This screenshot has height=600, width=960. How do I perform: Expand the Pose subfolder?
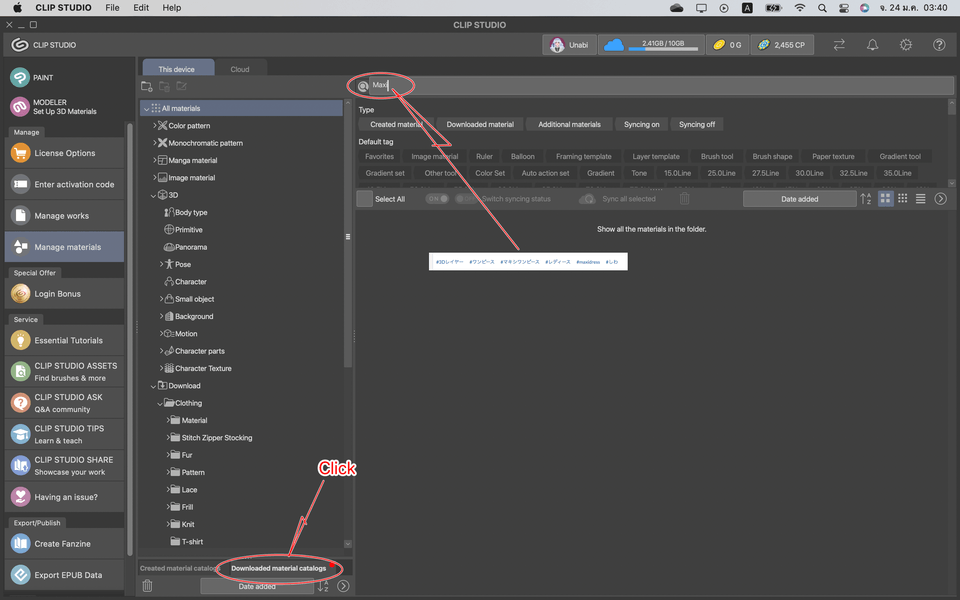[x=162, y=264]
